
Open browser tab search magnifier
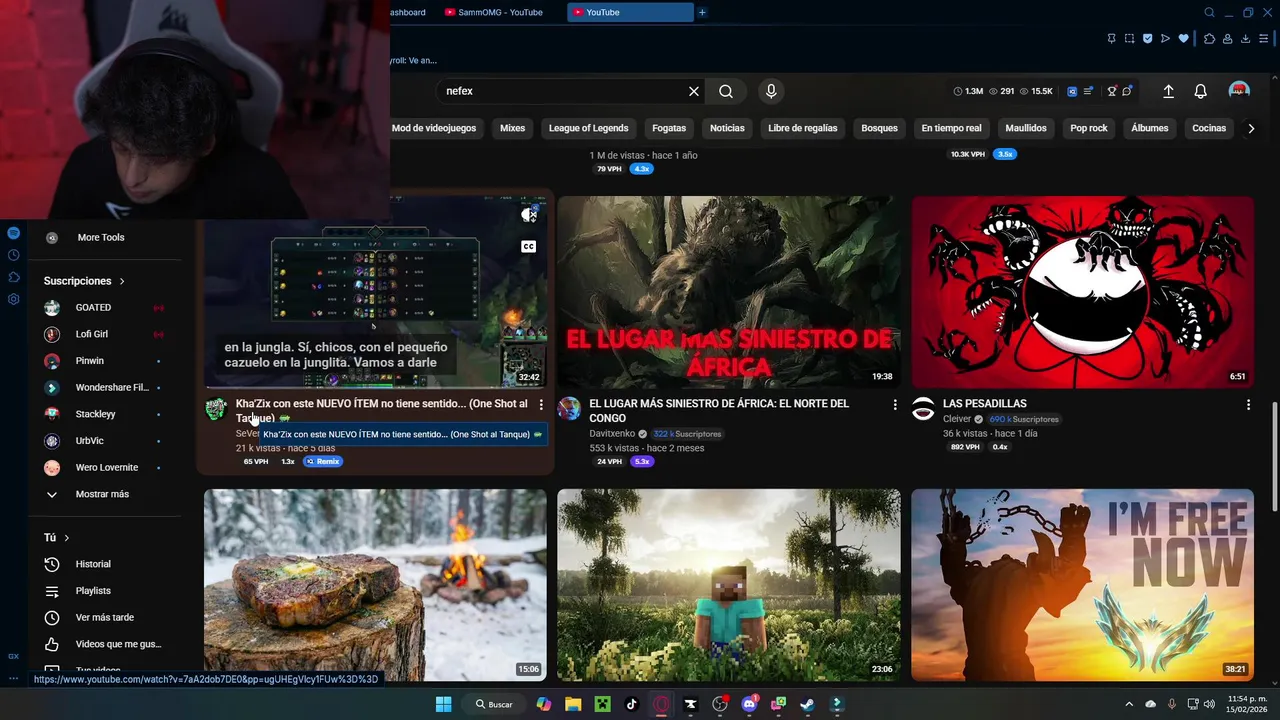click(x=1209, y=13)
